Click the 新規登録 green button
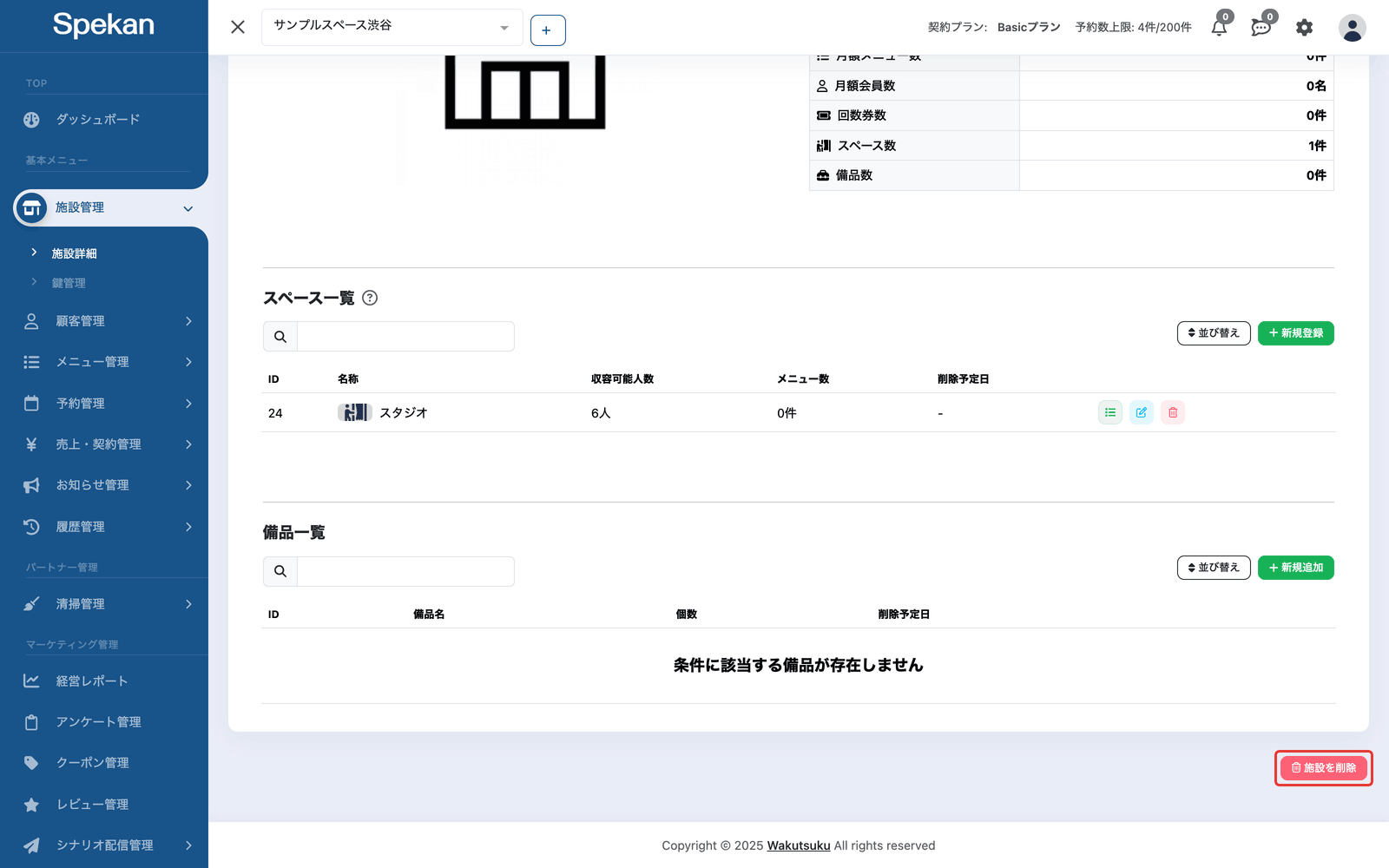 pos(1296,333)
